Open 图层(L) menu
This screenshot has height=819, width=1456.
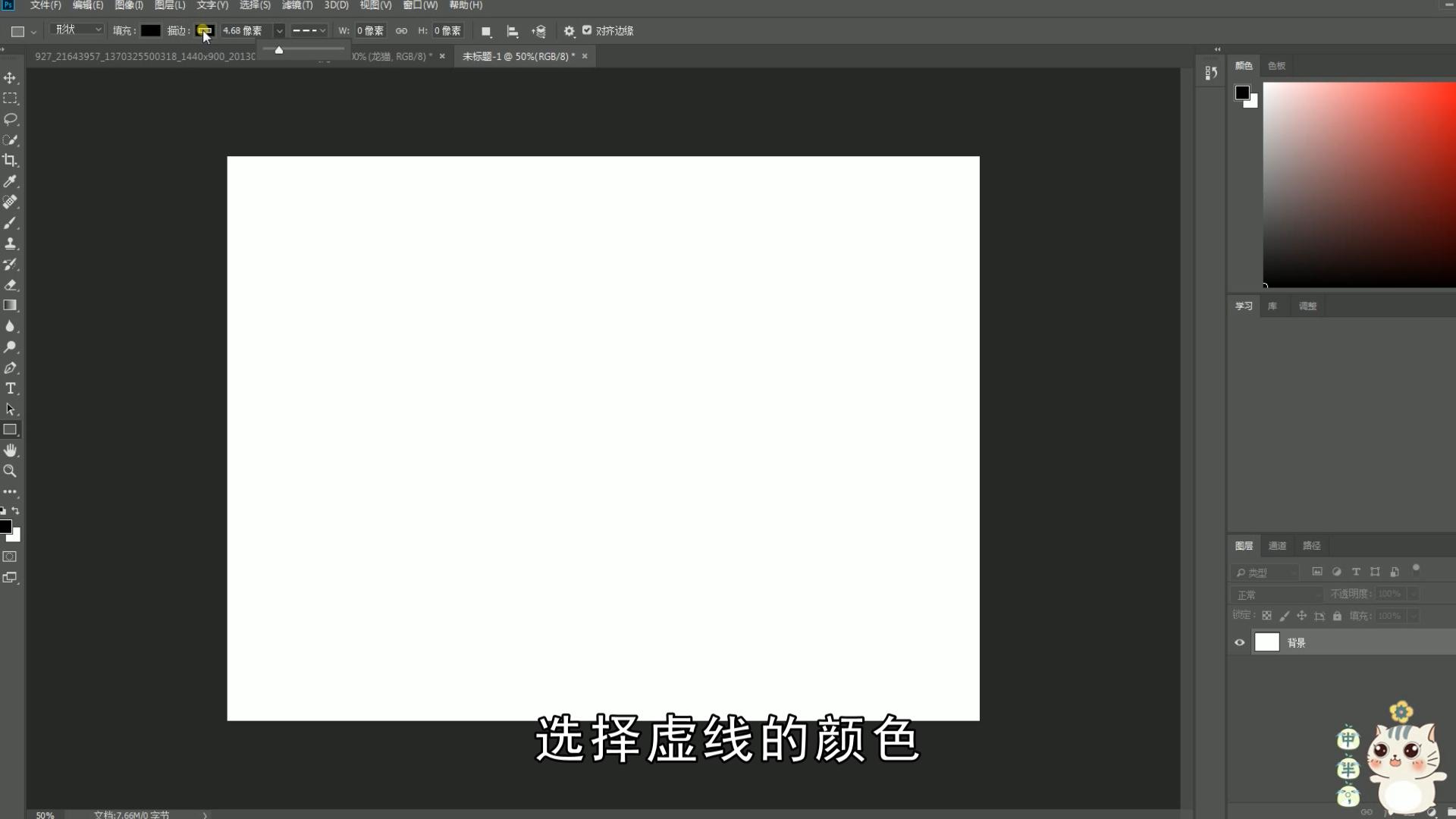tap(170, 5)
